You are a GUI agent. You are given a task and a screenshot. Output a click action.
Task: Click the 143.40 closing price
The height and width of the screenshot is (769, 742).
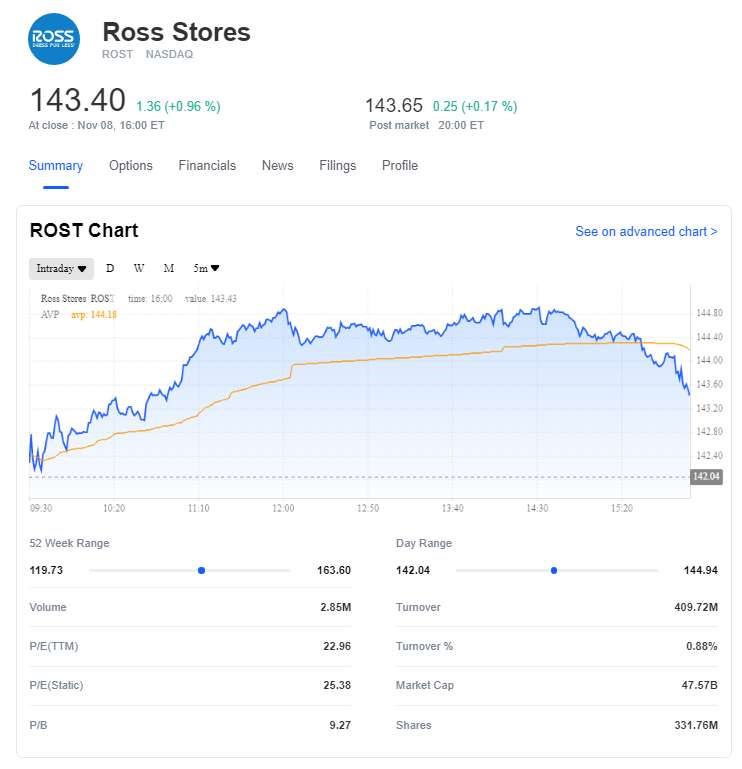point(77,101)
